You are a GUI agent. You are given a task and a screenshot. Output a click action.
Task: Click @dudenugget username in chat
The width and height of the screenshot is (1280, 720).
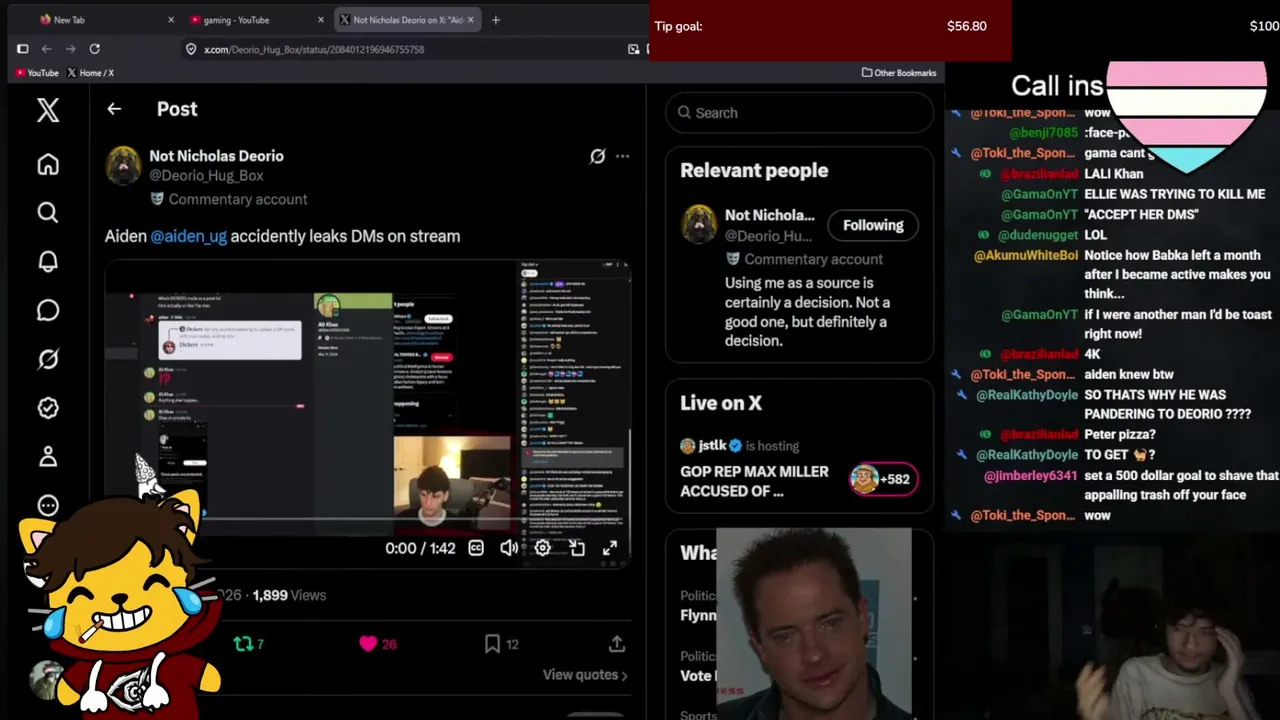coord(1038,235)
